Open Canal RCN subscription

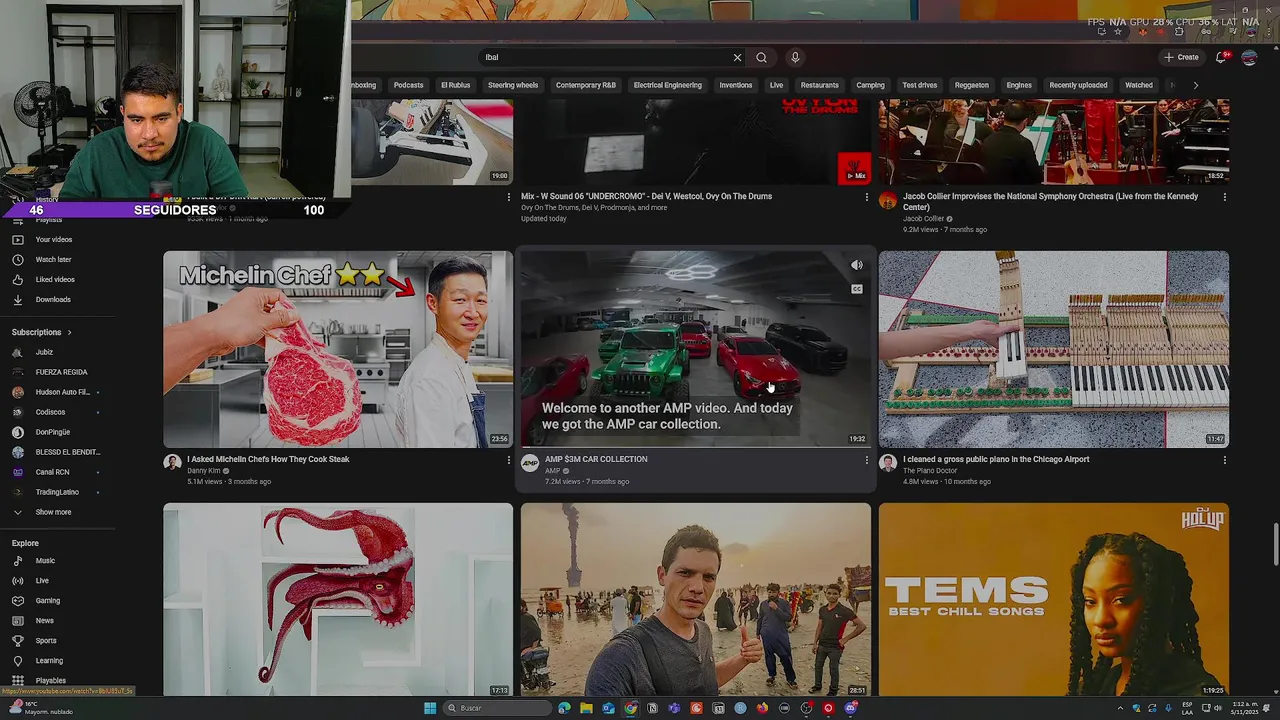pyautogui.click(x=52, y=472)
